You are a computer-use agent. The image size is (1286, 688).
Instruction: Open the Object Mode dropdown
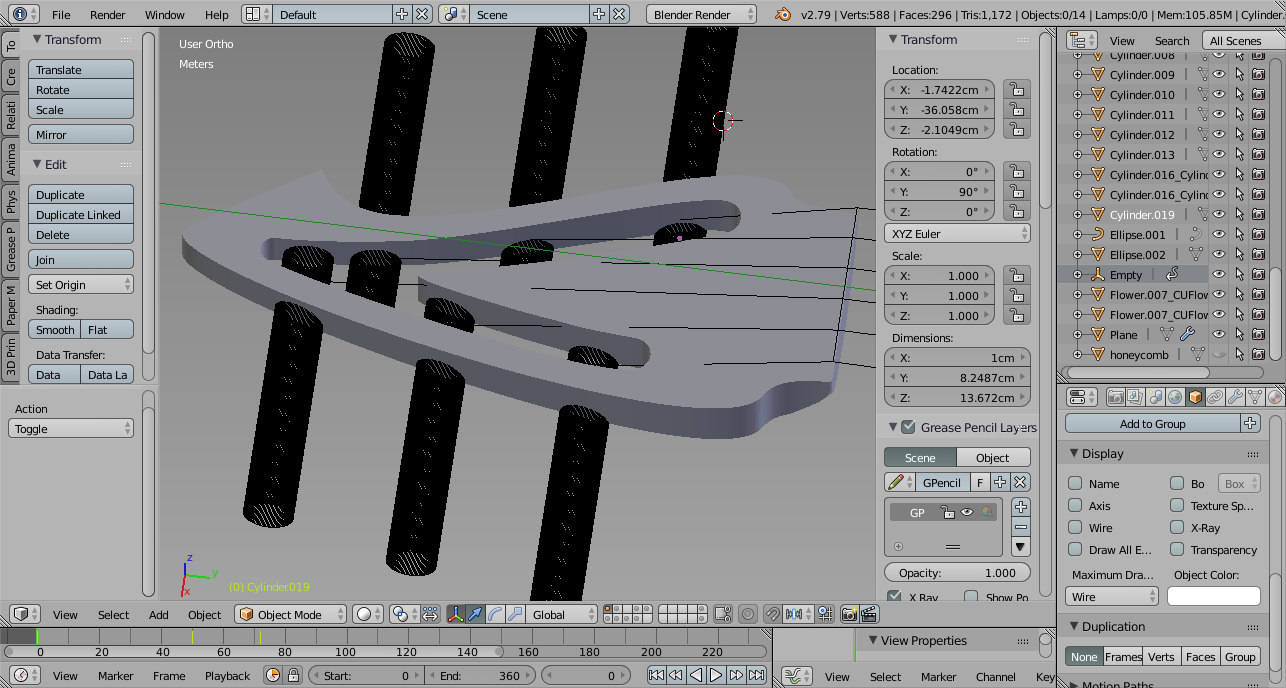[291, 614]
